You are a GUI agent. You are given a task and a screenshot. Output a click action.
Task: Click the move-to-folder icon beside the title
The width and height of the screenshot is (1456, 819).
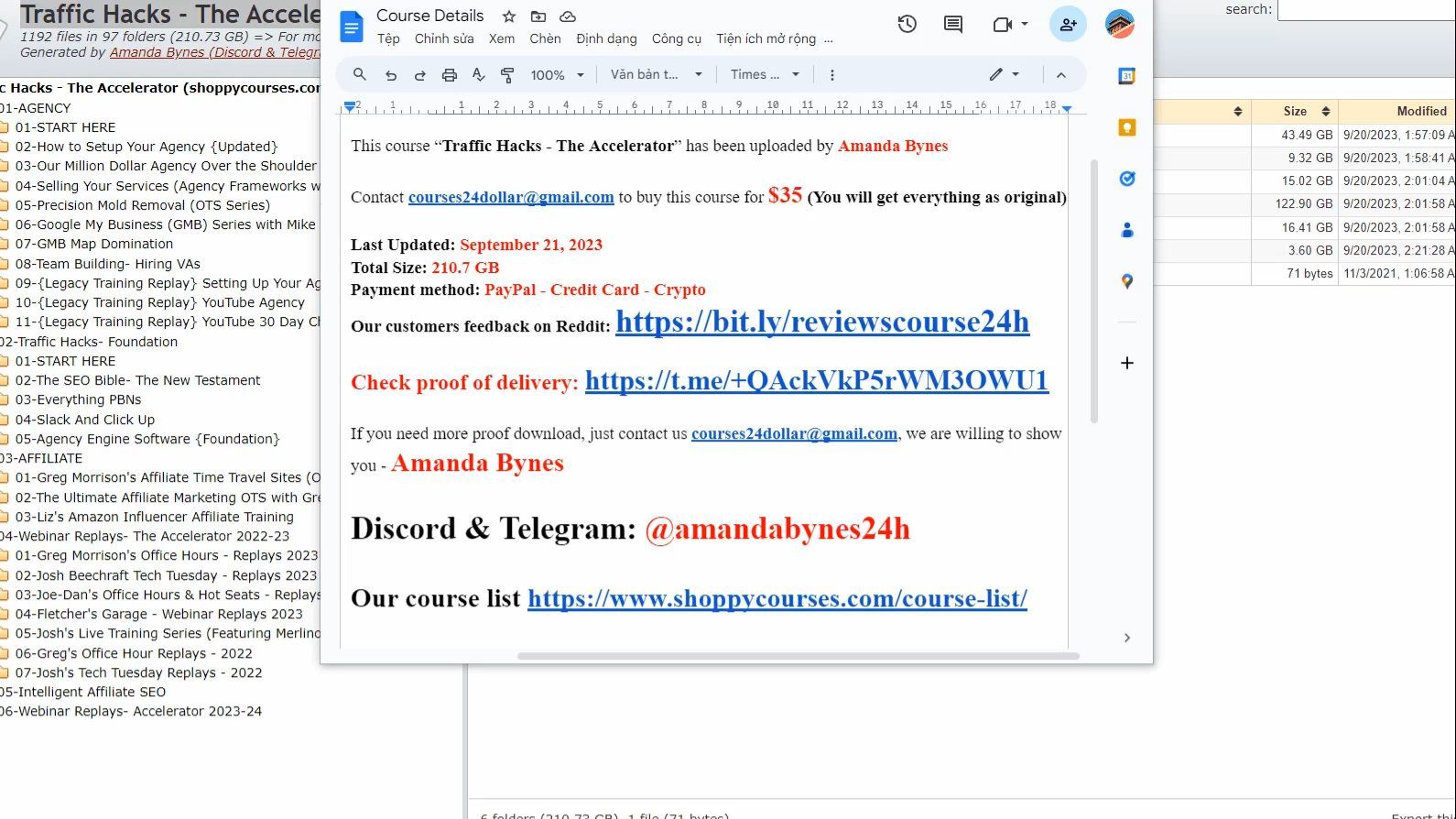pos(538,16)
